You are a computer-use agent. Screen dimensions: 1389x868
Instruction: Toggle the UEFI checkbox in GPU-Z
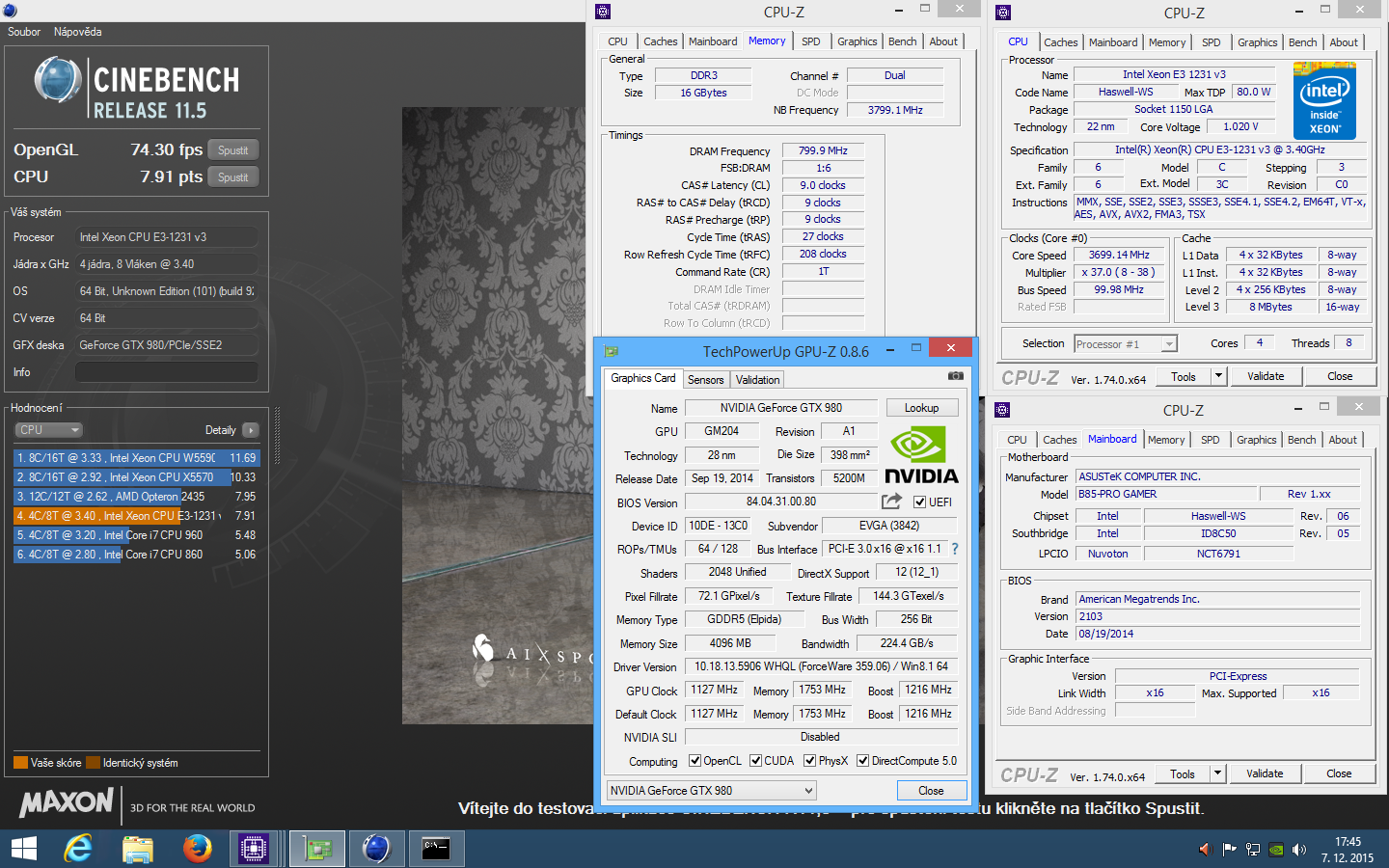919,502
